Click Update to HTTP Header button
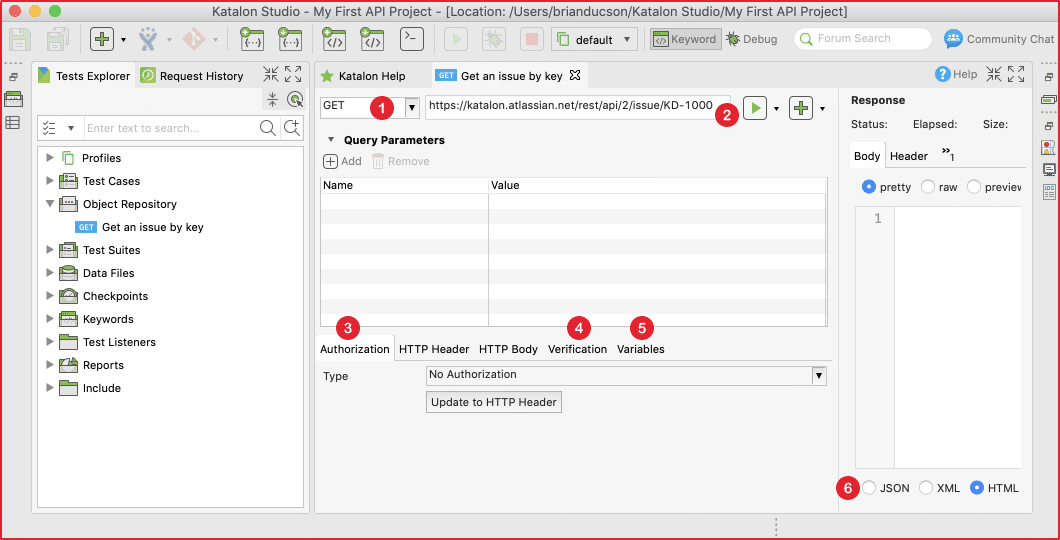The width and height of the screenshot is (1060, 540). 493,402
